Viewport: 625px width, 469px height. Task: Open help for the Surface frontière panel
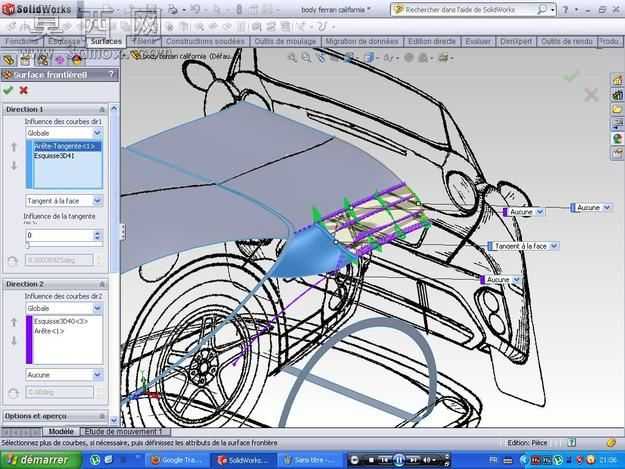111,74
